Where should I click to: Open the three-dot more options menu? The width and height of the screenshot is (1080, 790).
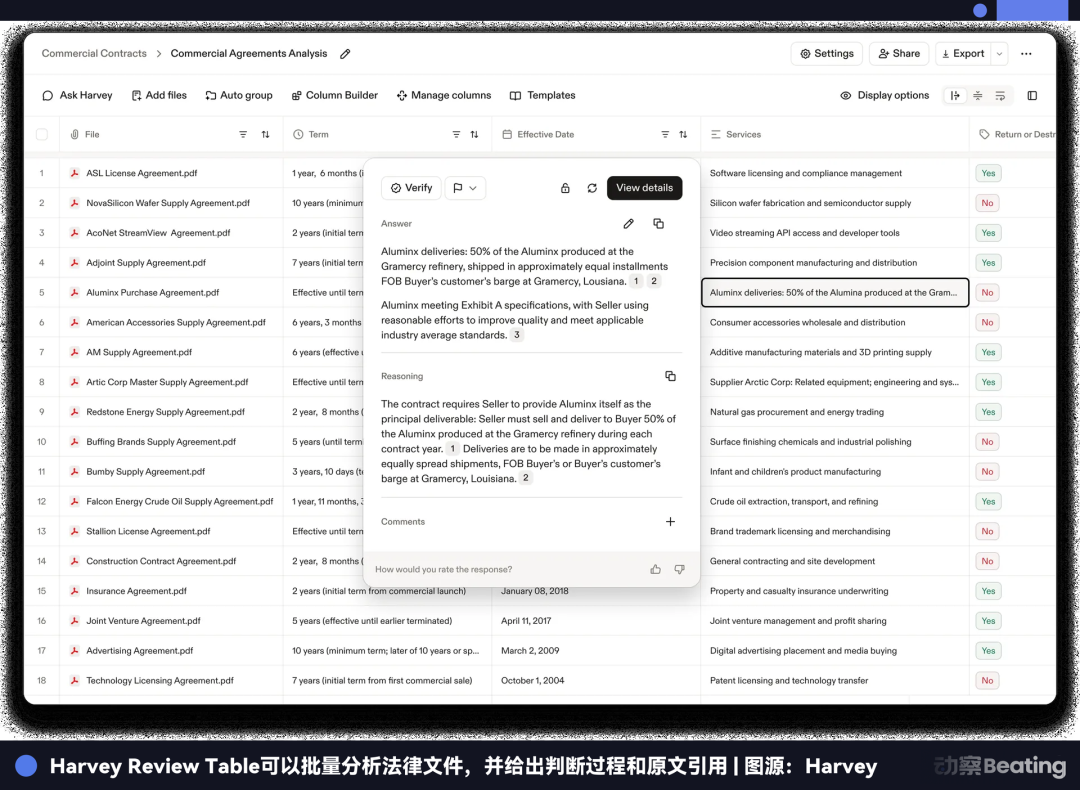pos(1026,54)
